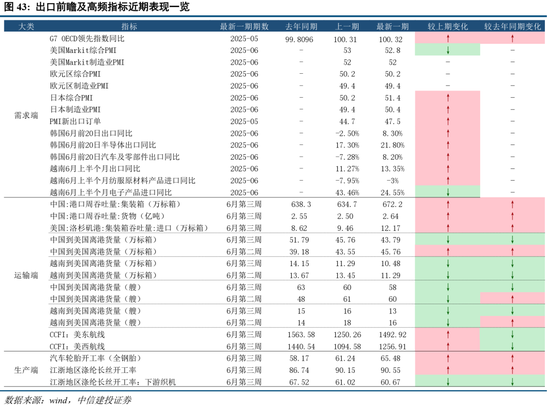The height and width of the screenshot is (409, 550).
Task: Select 中国:港口周吞吐量:集装箱 row label
Action: [115, 204]
